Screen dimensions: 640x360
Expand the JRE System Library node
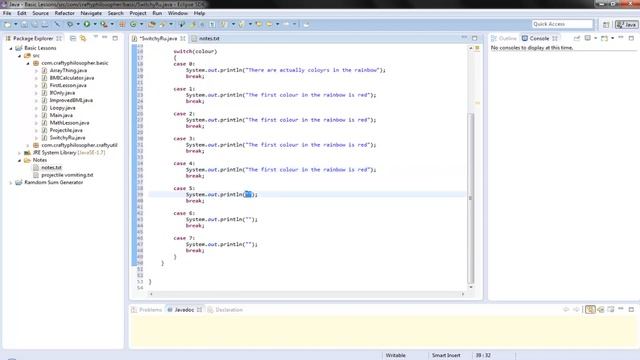point(20,153)
